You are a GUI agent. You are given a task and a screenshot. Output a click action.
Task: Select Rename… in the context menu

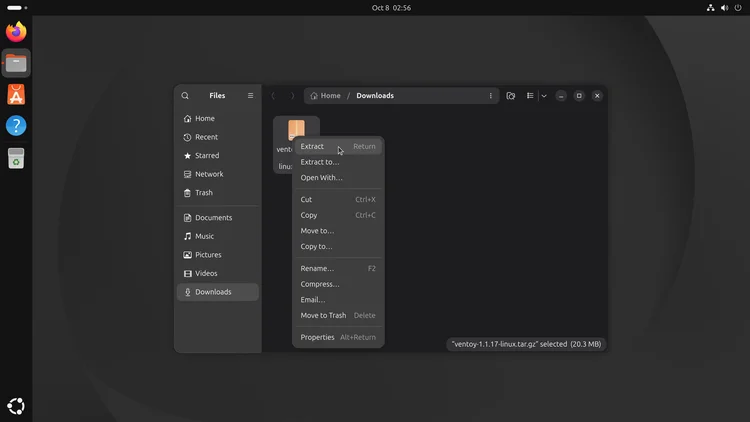pyautogui.click(x=338, y=268)
